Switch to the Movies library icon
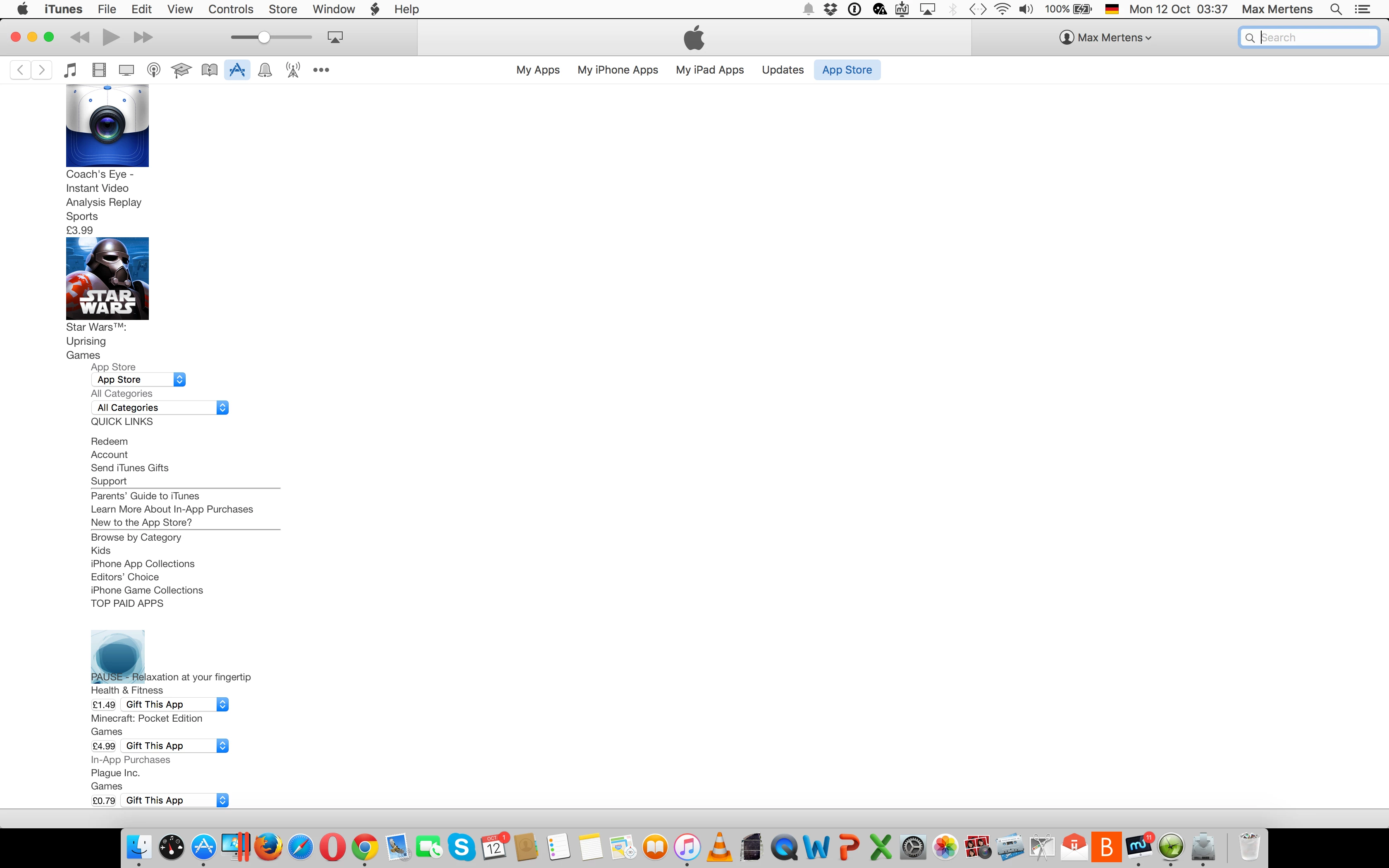The image size is (1389, 868). (99, 70)
